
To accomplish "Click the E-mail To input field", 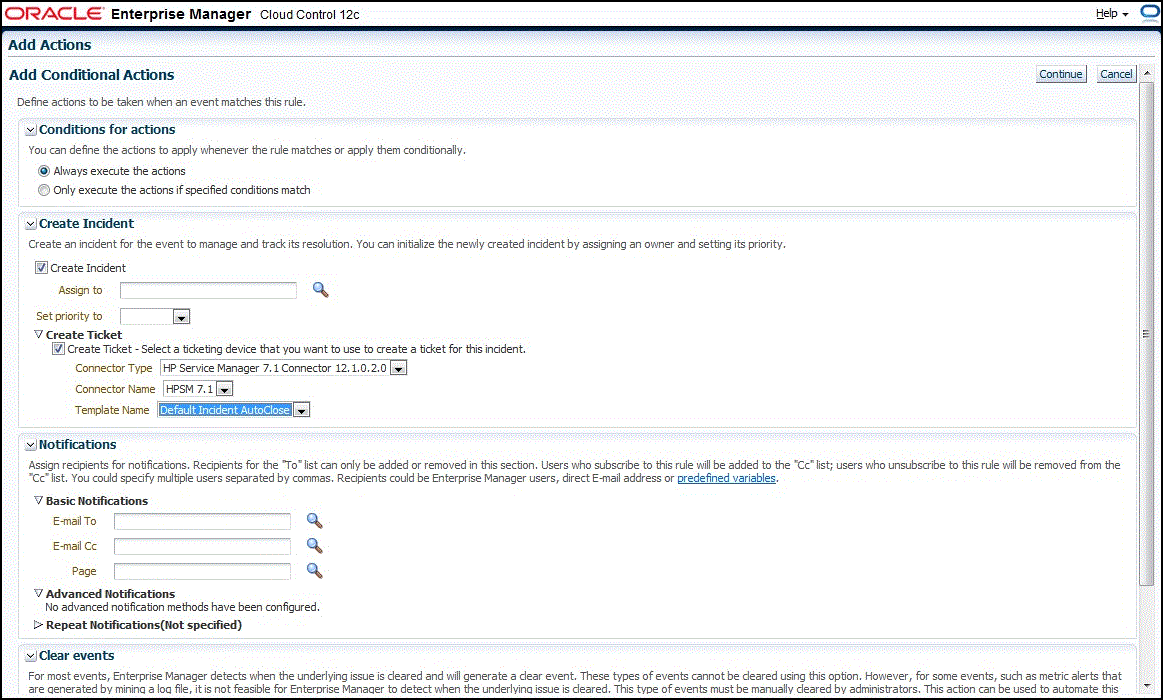I will pos(202,521).
